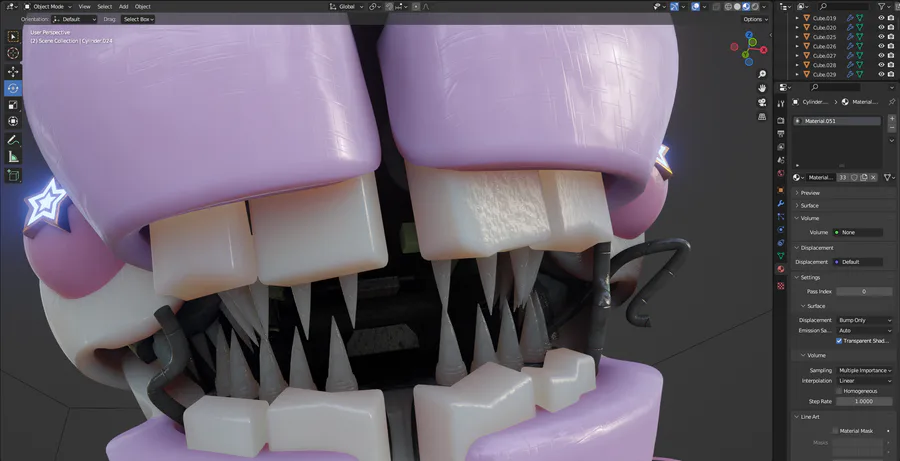Hide Cube.025 in viewport via eye icon

click(x=881, y=37)
